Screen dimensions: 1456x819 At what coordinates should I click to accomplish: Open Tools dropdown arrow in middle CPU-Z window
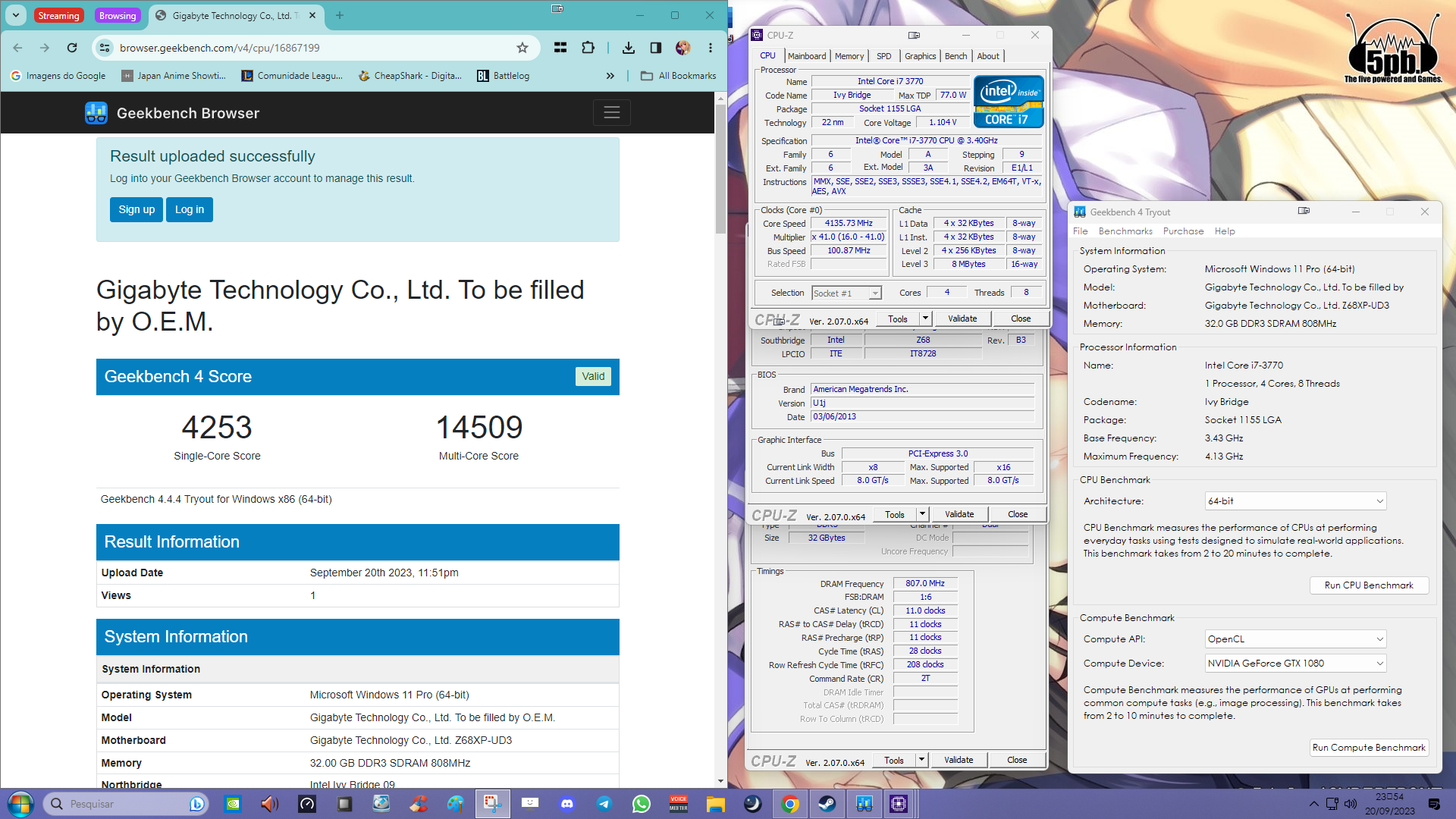click(922, 515)
